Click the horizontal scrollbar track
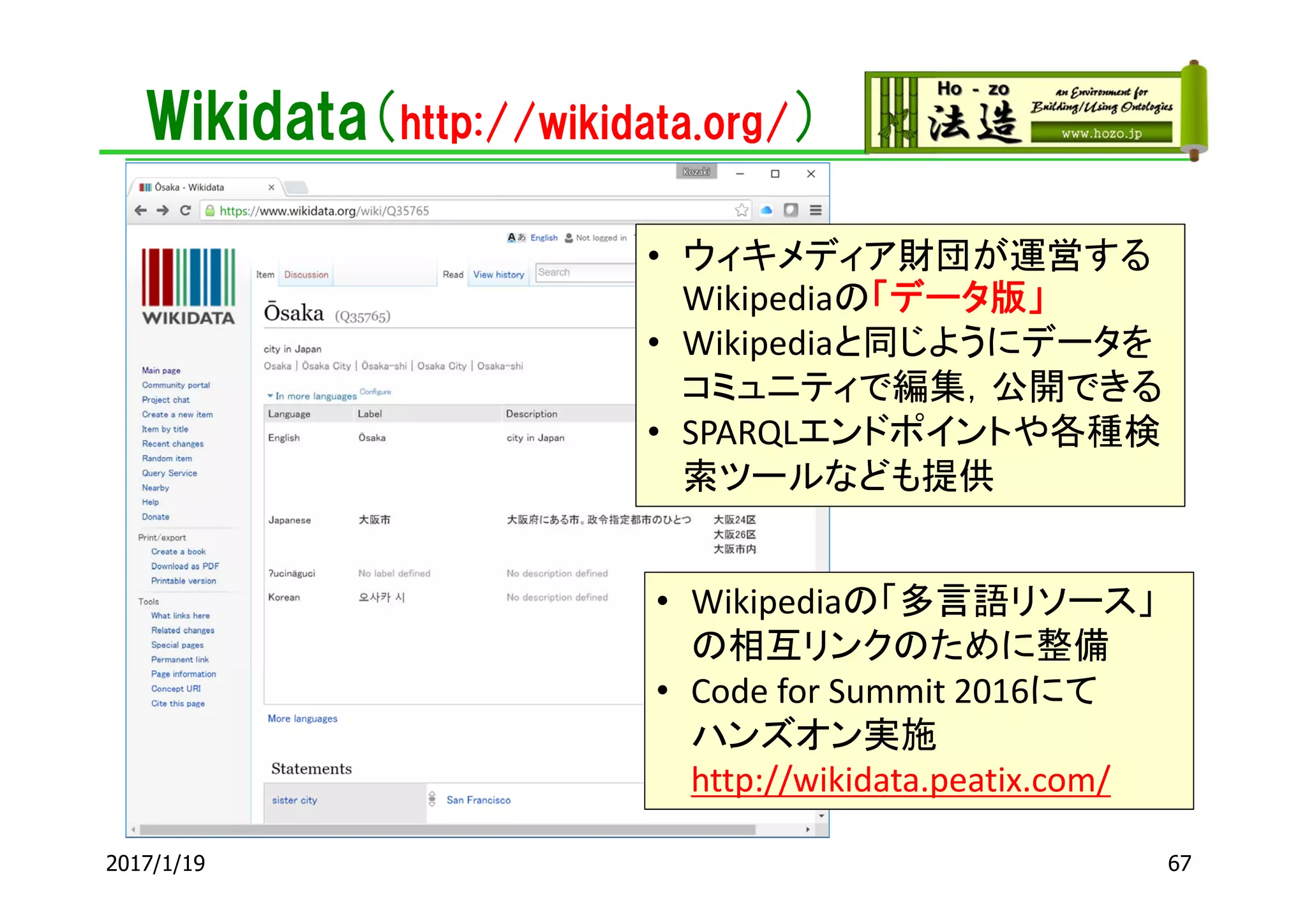Image resolution: width=1307 pixels, height=924 pixels. click(x=469, y=830)
